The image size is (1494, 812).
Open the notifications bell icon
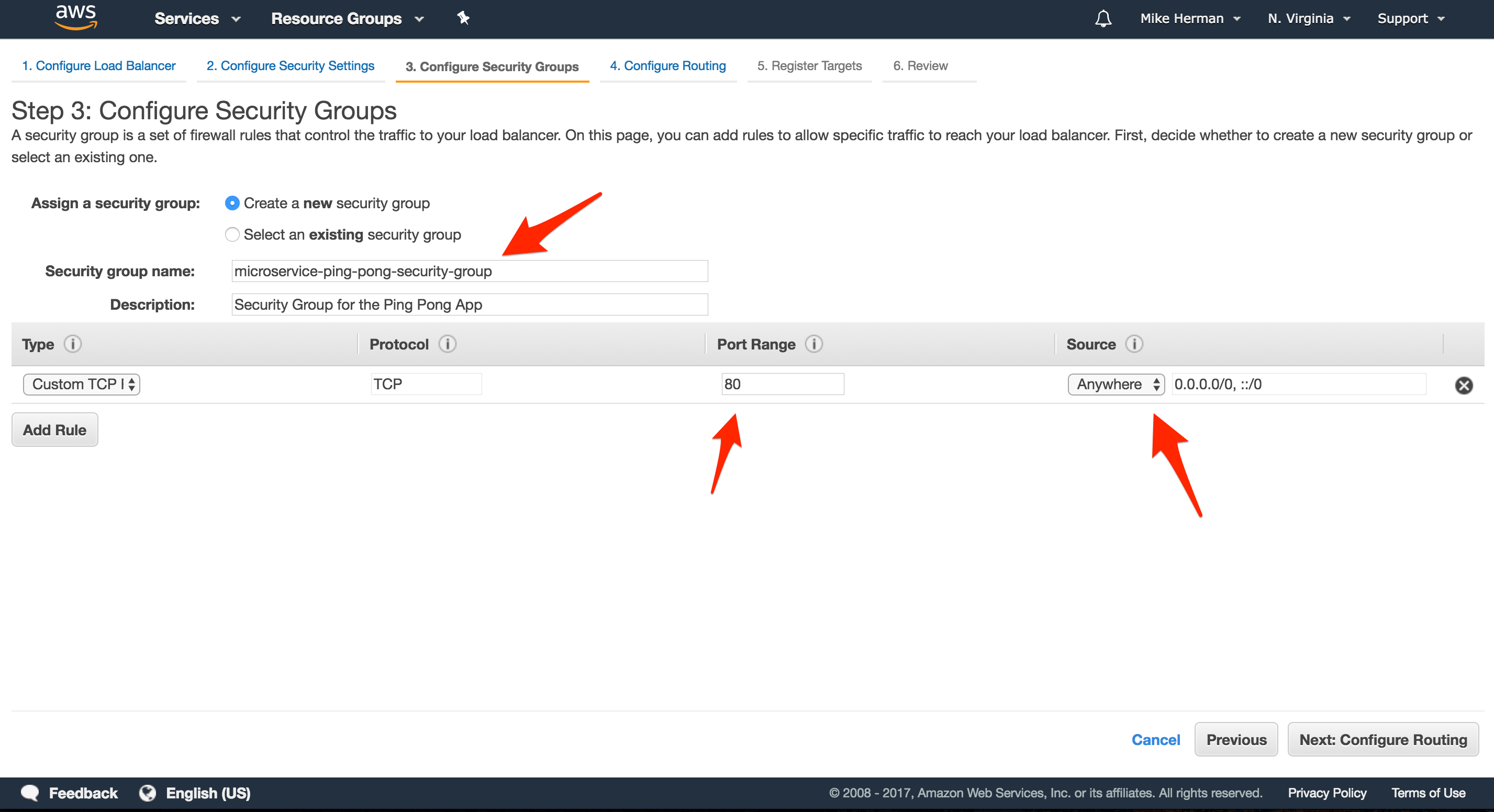coord(1103,18)
